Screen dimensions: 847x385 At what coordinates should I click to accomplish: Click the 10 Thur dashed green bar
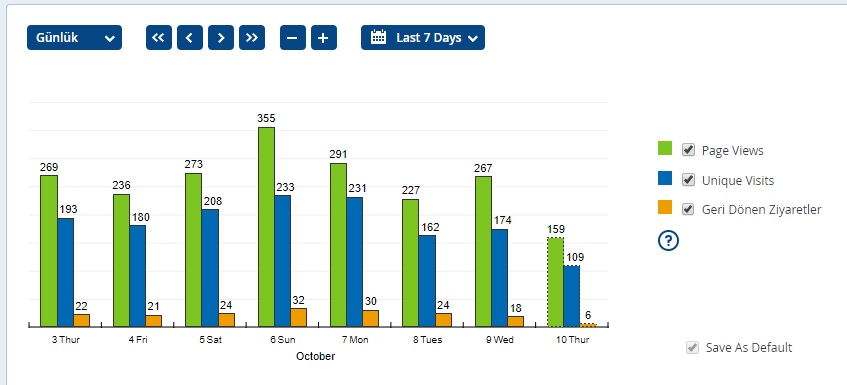(555, 282)
